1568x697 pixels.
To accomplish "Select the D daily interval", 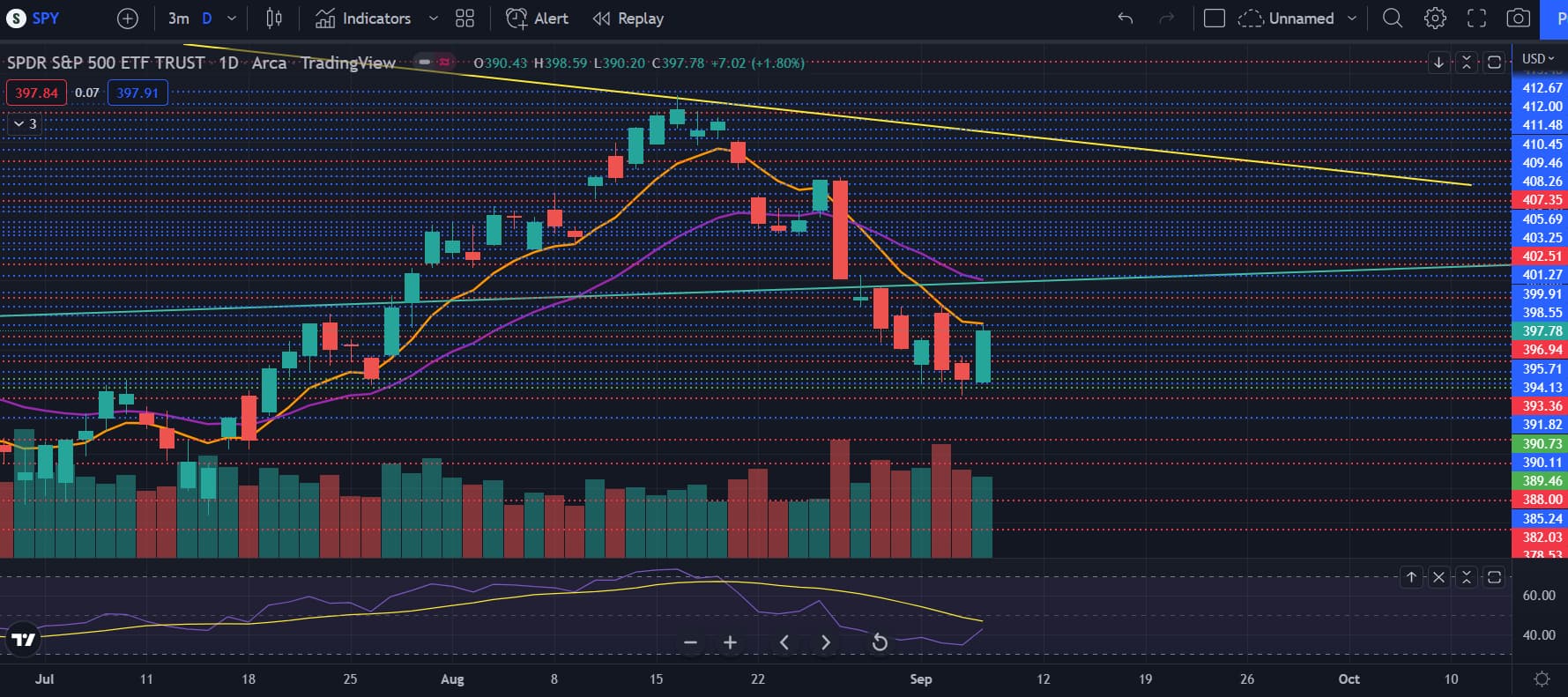I will 207,19.
